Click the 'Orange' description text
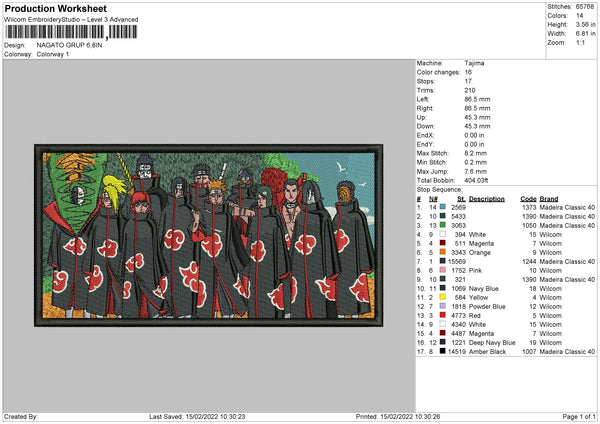The width and height of the screenshot is (600, 424). (479, 253)
